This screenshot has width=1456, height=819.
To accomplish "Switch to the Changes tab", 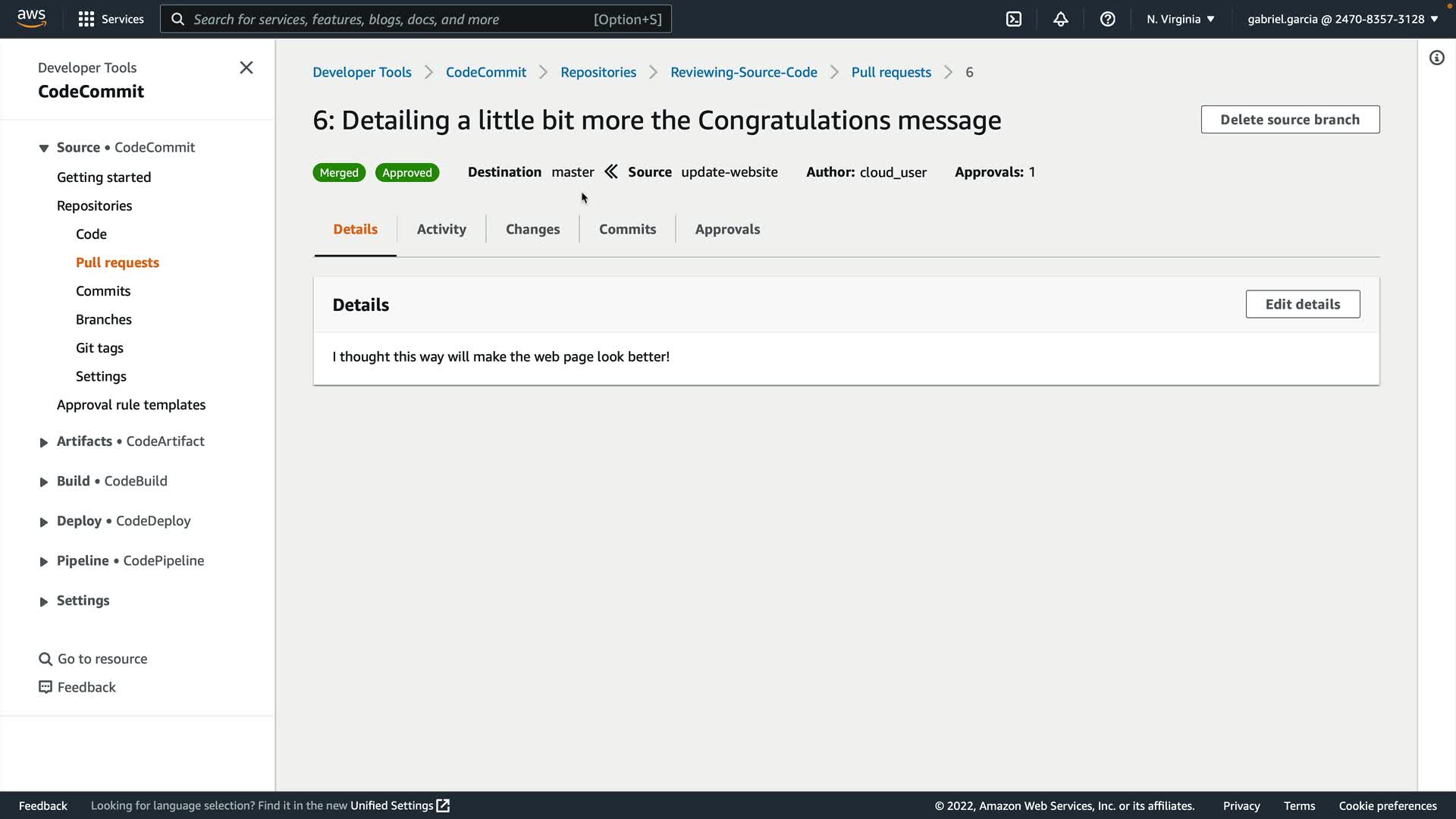I will click(x=532, y=229).
